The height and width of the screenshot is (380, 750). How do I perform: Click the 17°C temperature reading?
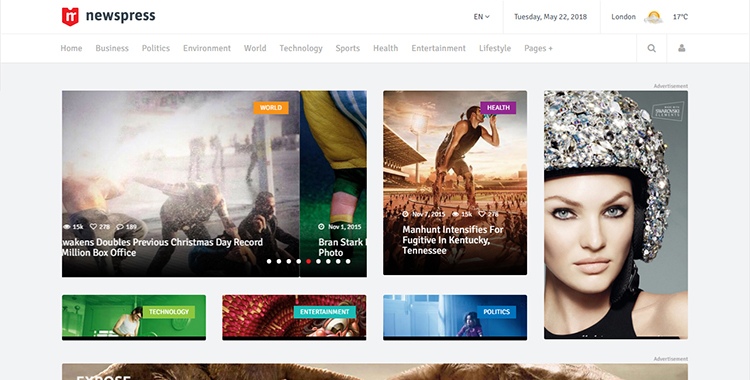[680, 17]
